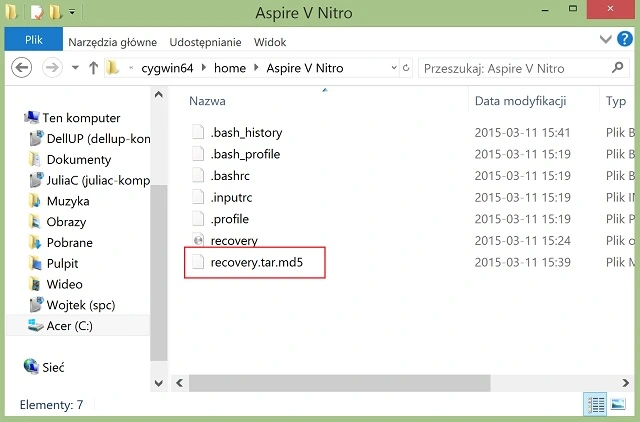Select the .inputrc file

tap(231, 197)
